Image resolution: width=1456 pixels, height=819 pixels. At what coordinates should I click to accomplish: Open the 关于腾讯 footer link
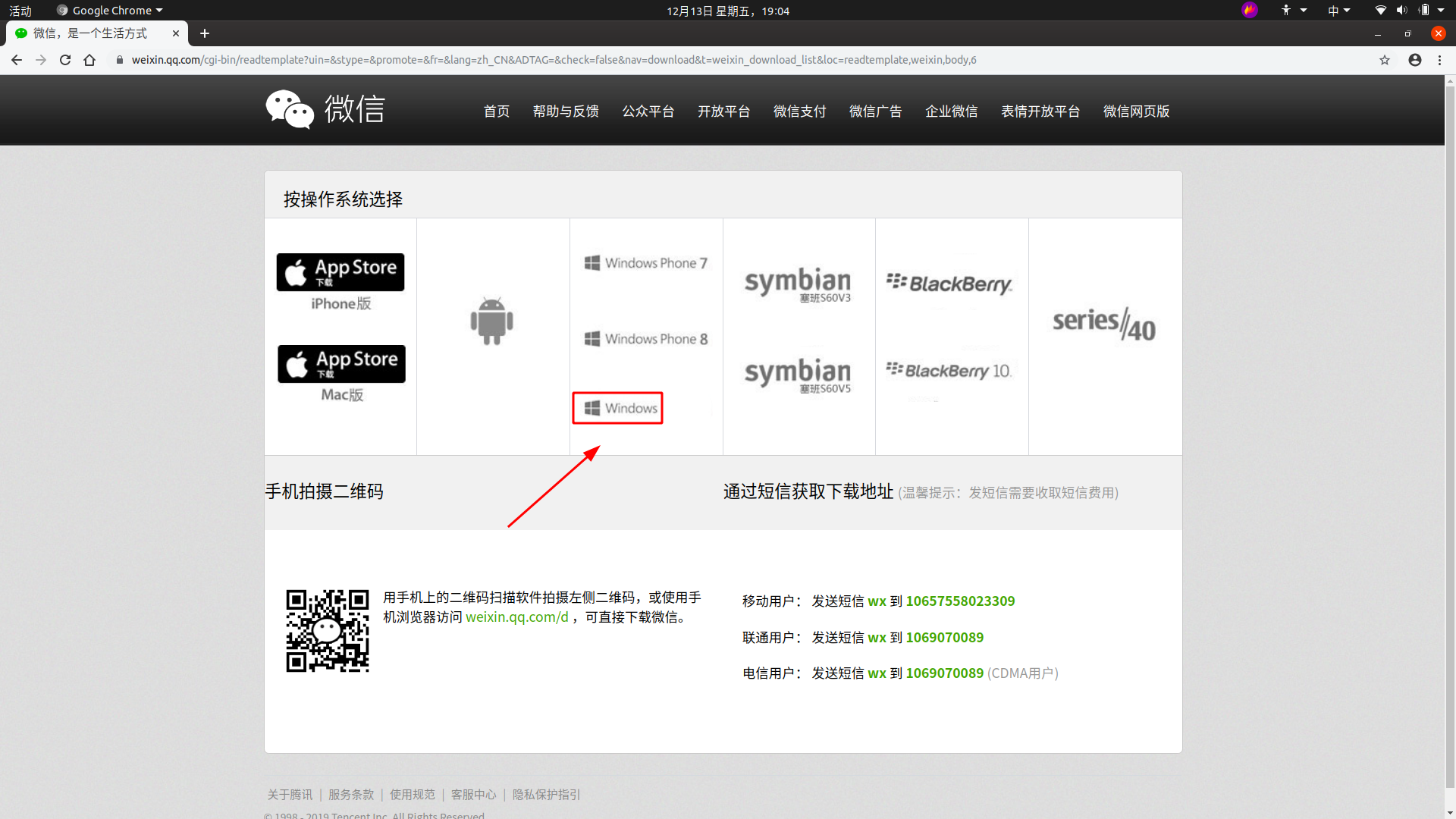[290, 795]
